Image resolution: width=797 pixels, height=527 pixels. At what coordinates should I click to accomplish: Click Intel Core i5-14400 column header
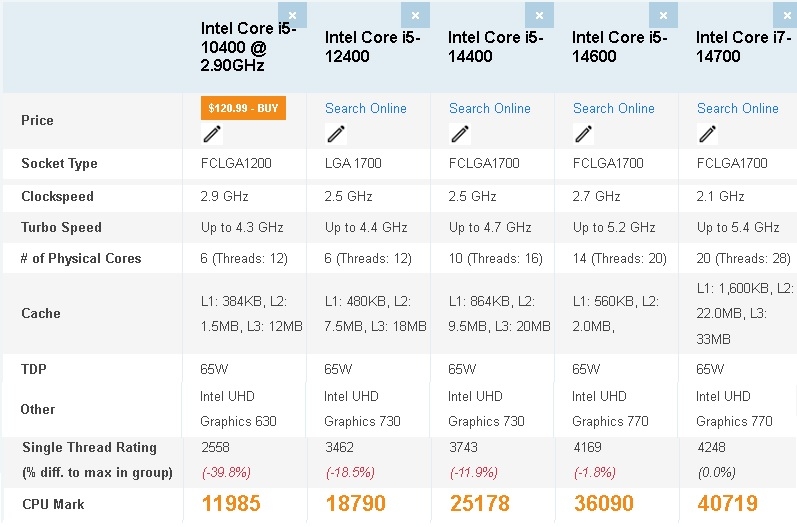pos(496,46)
